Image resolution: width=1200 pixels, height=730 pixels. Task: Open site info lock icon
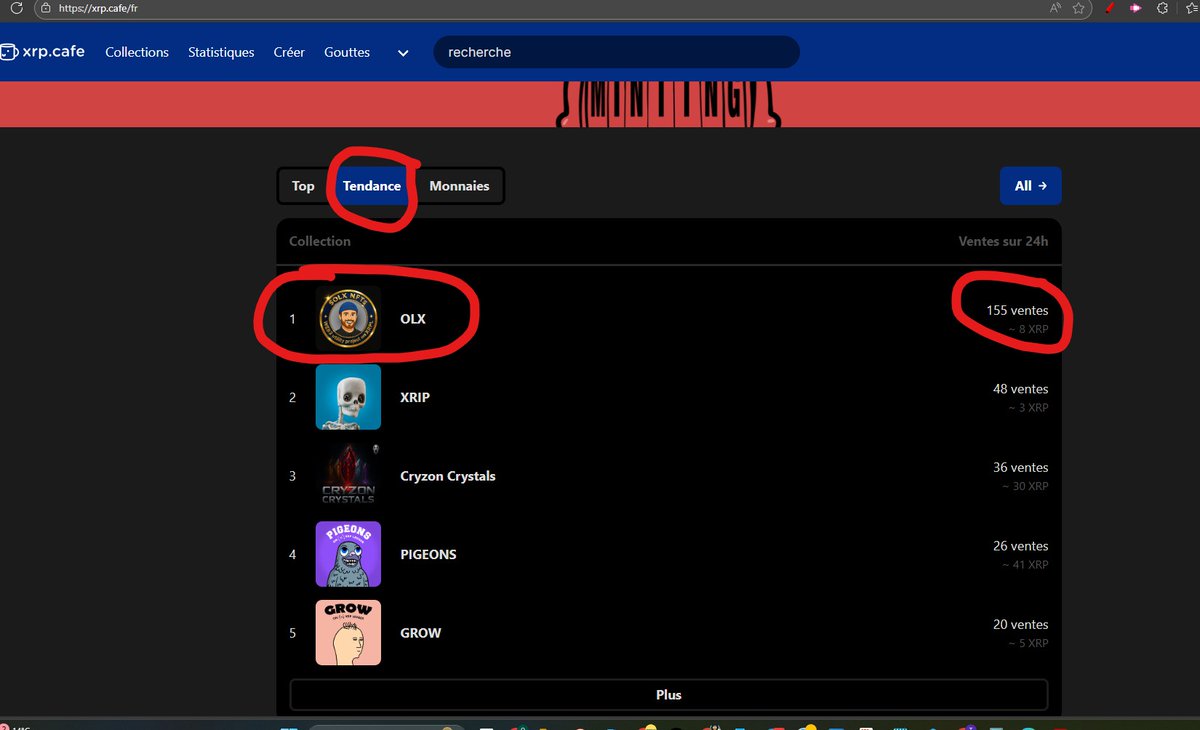pos(45,7)
